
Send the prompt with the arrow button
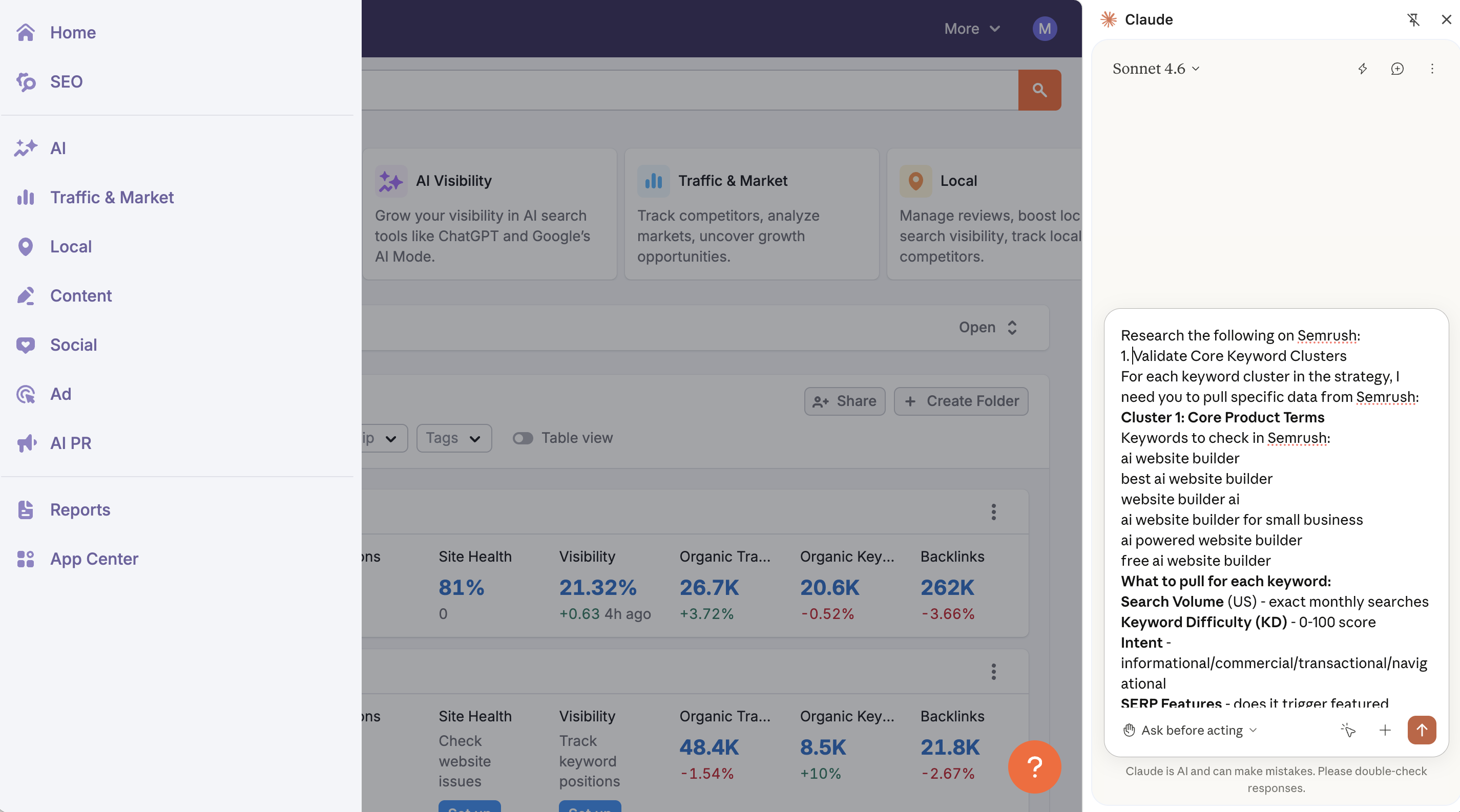click(1422, 730)
